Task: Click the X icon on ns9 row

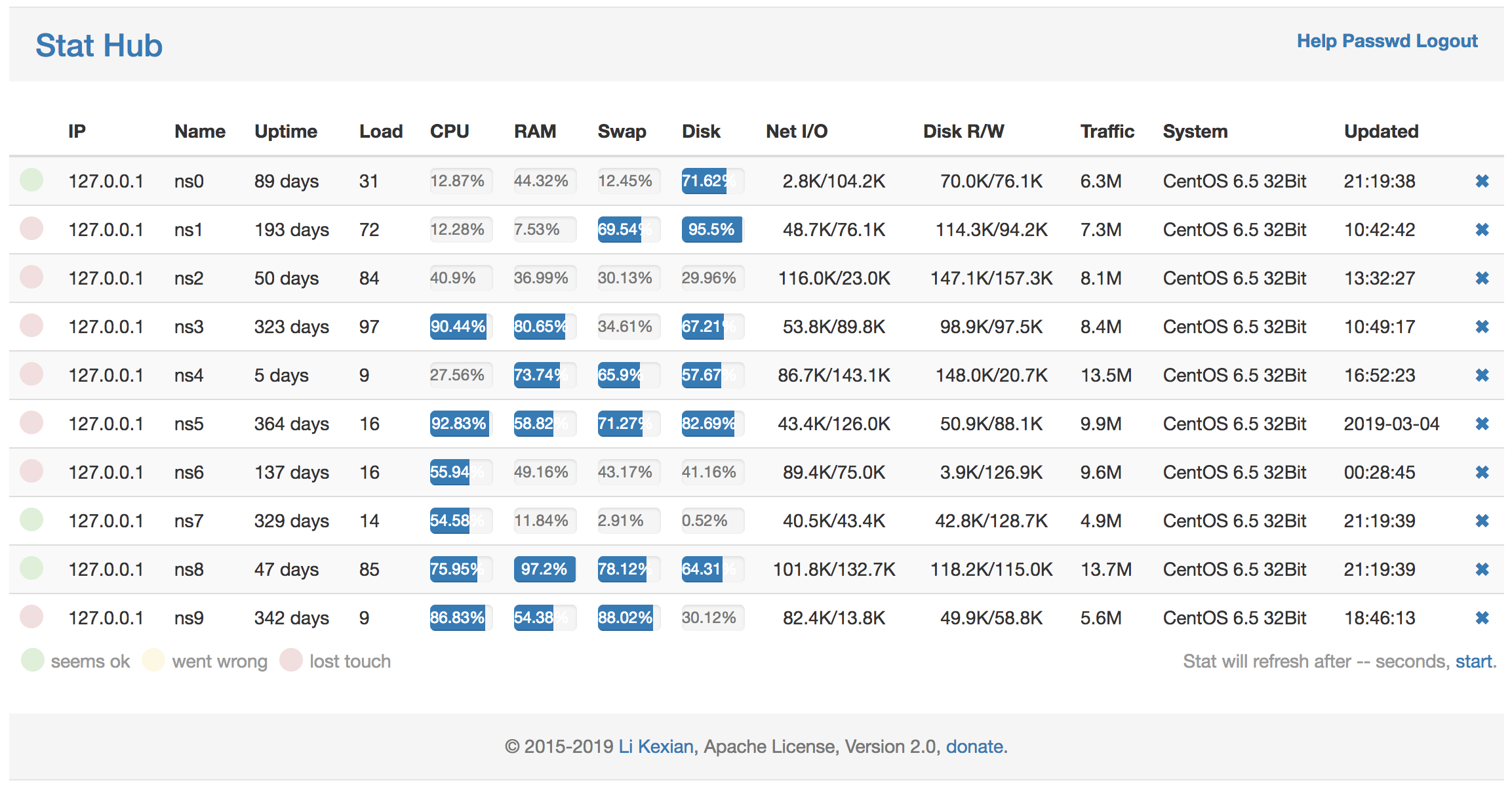Action: click(1482, 618)
